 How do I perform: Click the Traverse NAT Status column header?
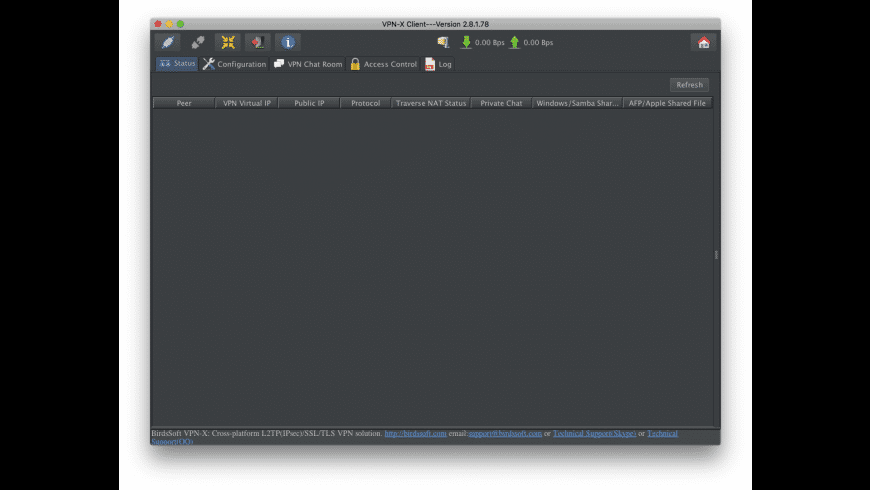[431, 103]
